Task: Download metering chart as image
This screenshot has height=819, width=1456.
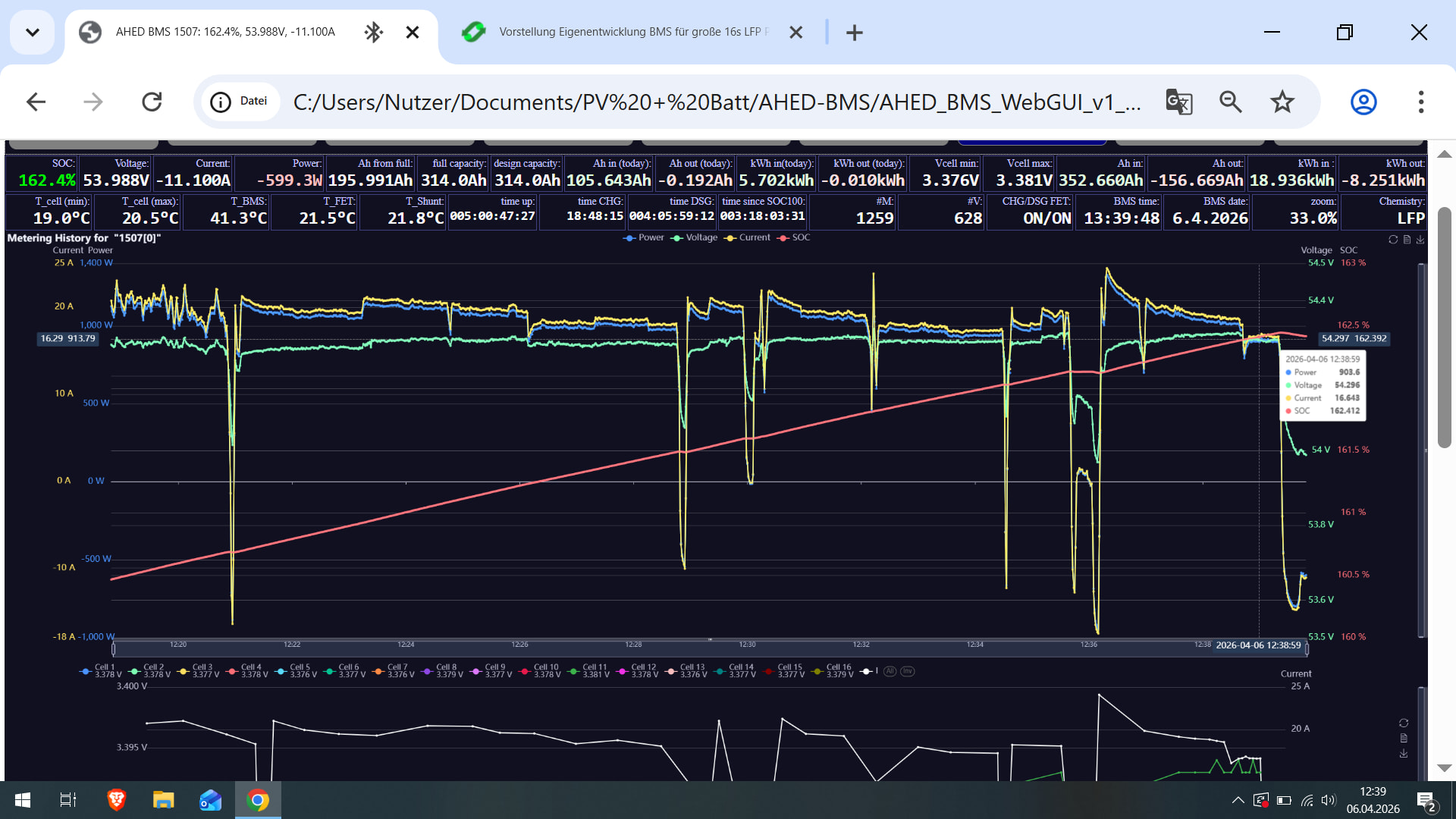Action: pyautogui.click(x=1420, y=240)
